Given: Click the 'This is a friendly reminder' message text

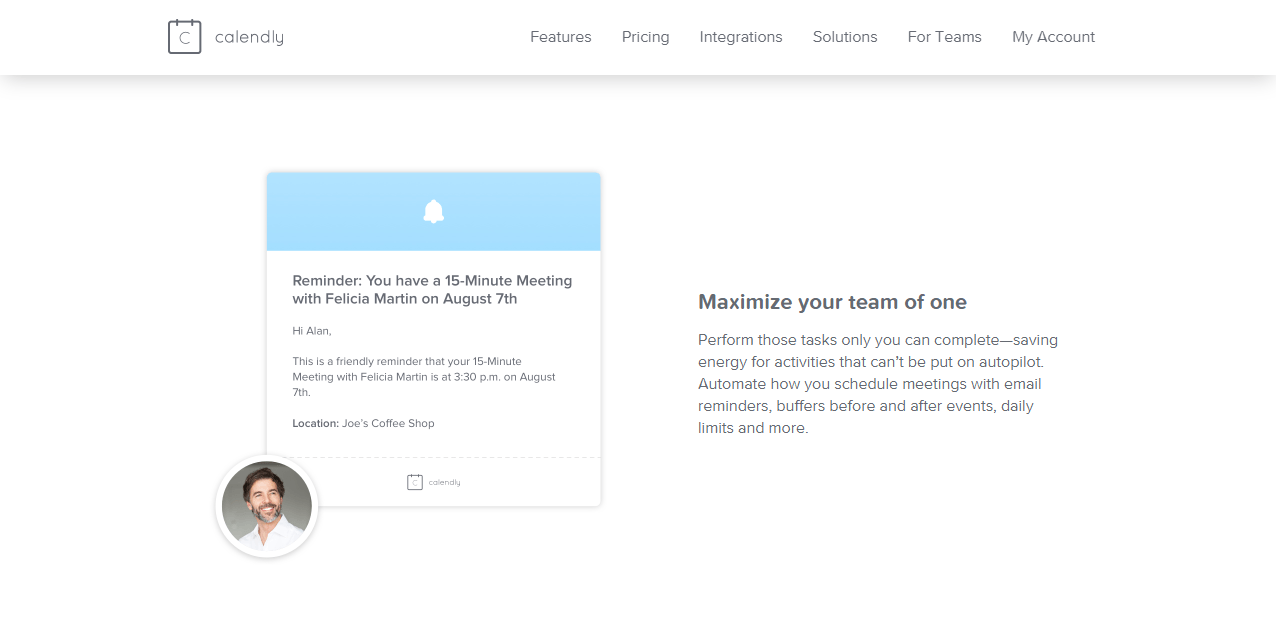Looking at the screenshot, I should coord(424,377).
